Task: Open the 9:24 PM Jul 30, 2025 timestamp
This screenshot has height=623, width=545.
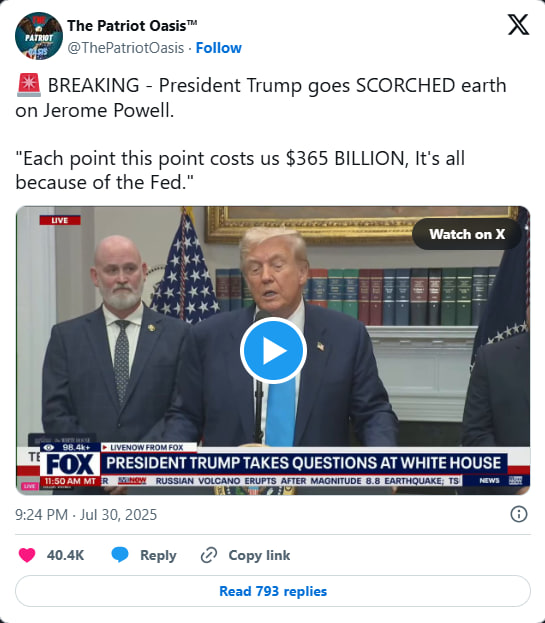Action: click(86, 515)
